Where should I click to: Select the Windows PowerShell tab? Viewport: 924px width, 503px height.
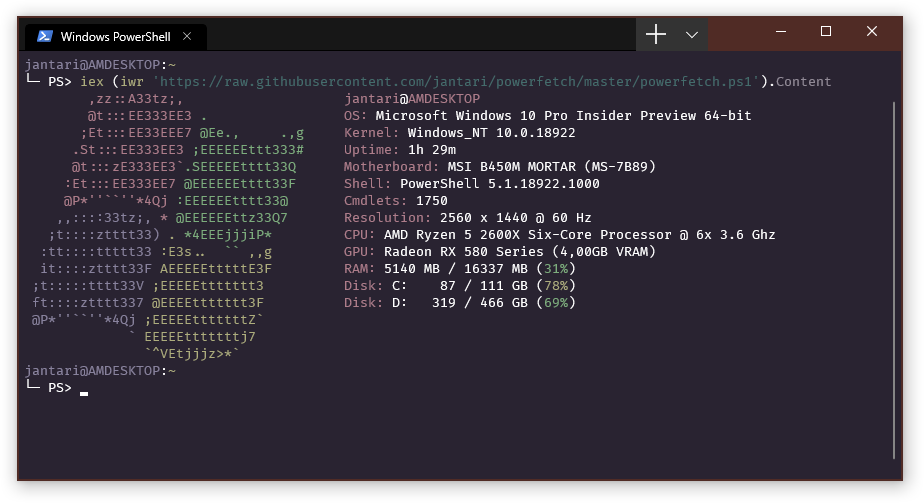(116, 37)
